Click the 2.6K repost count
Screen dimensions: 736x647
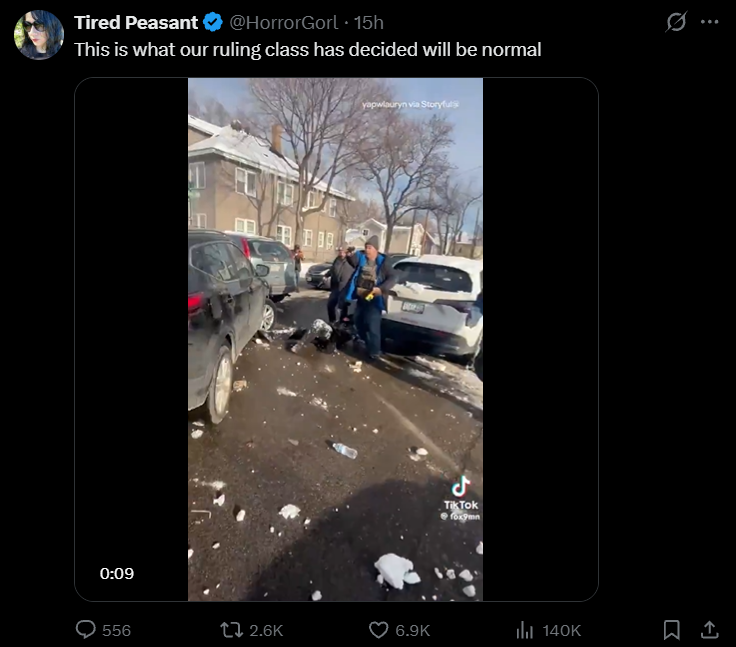(x=266, y=630)
